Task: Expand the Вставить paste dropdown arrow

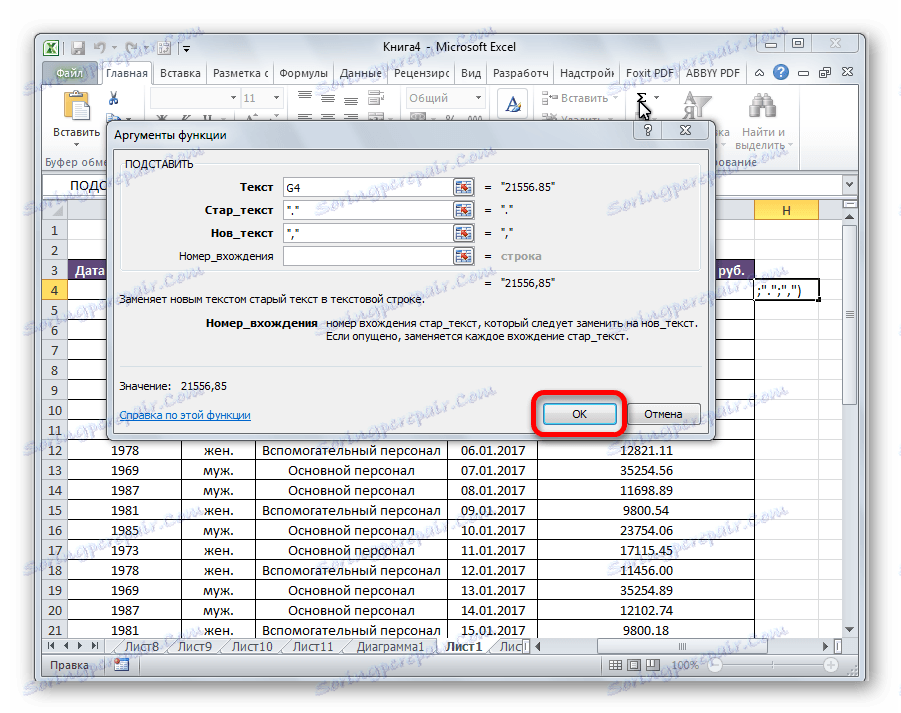Action: 76,145
